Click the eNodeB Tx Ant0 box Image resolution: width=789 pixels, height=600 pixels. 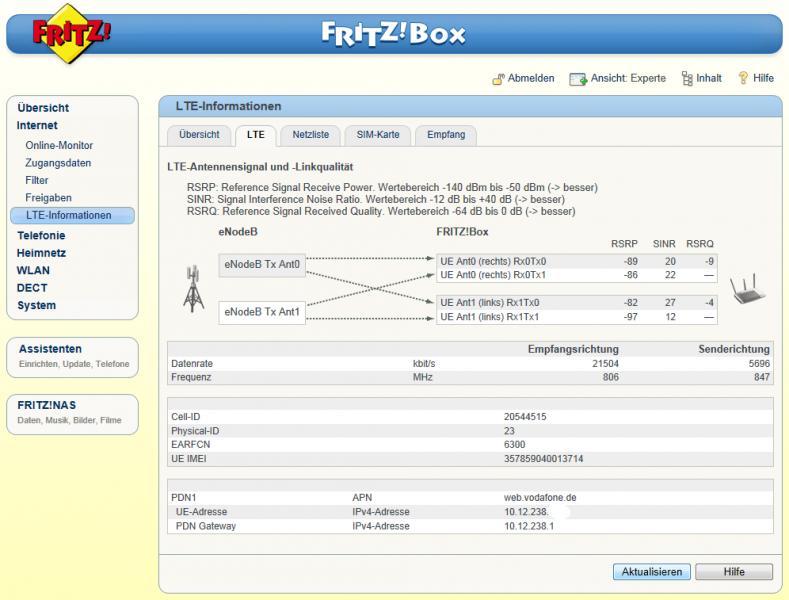point(262,265)
